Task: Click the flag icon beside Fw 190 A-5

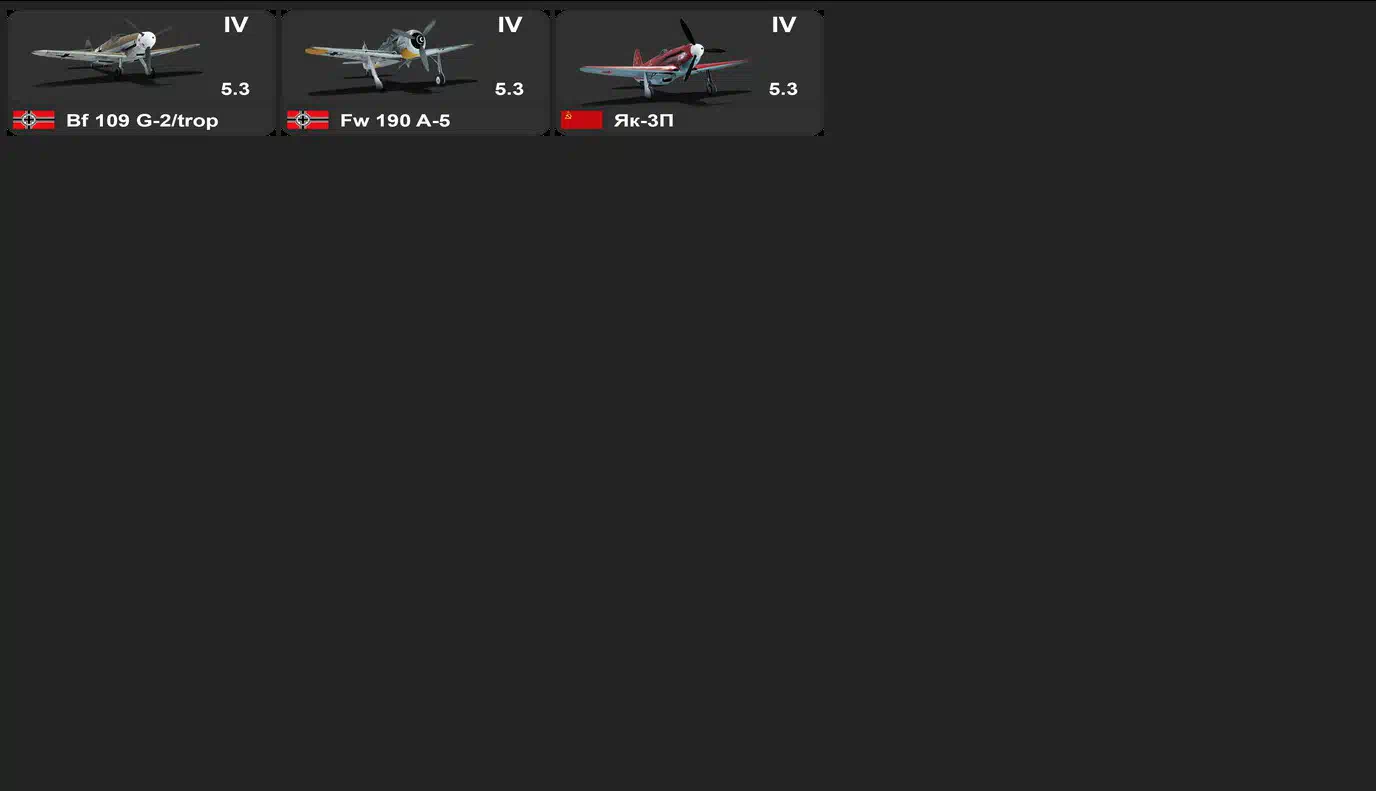Action: (307, 120)
